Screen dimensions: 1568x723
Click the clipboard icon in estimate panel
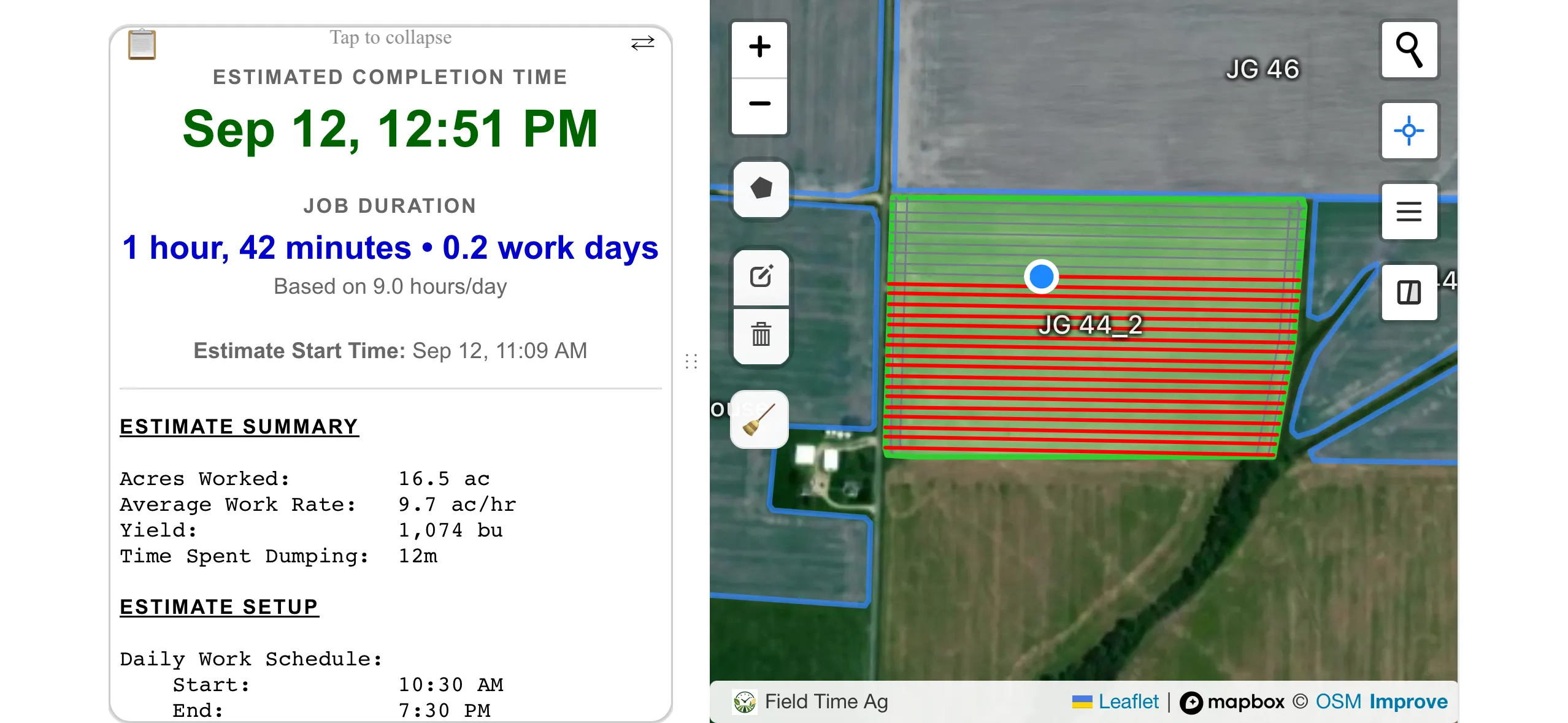[142, 44]
